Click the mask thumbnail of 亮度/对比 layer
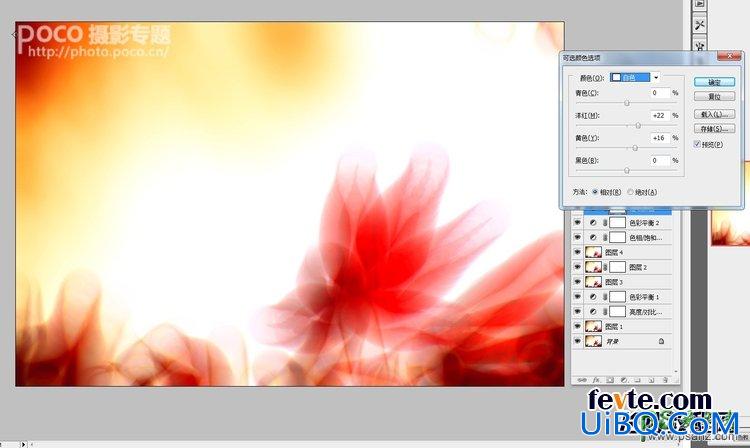Viewport: 750px width, 448px height. point(618,312)
